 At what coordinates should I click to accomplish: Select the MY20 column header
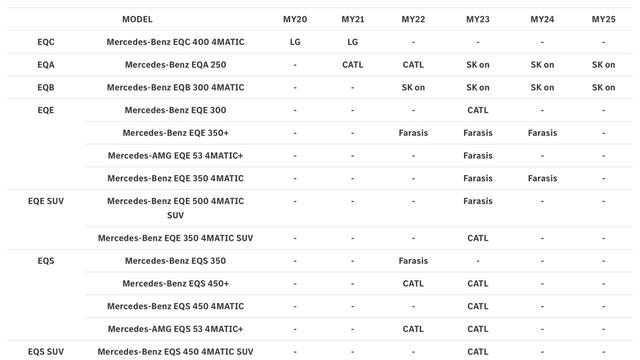(295, 19)
